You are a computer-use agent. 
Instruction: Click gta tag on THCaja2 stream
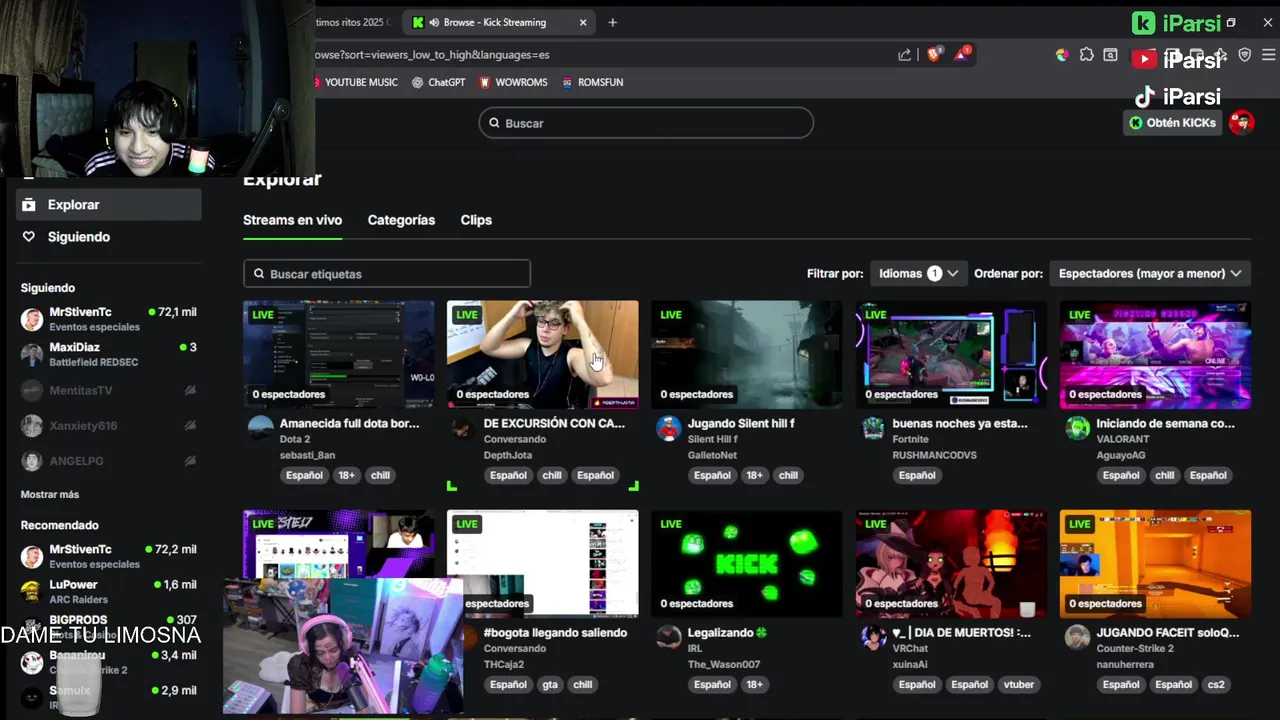(x=550, y=684)
